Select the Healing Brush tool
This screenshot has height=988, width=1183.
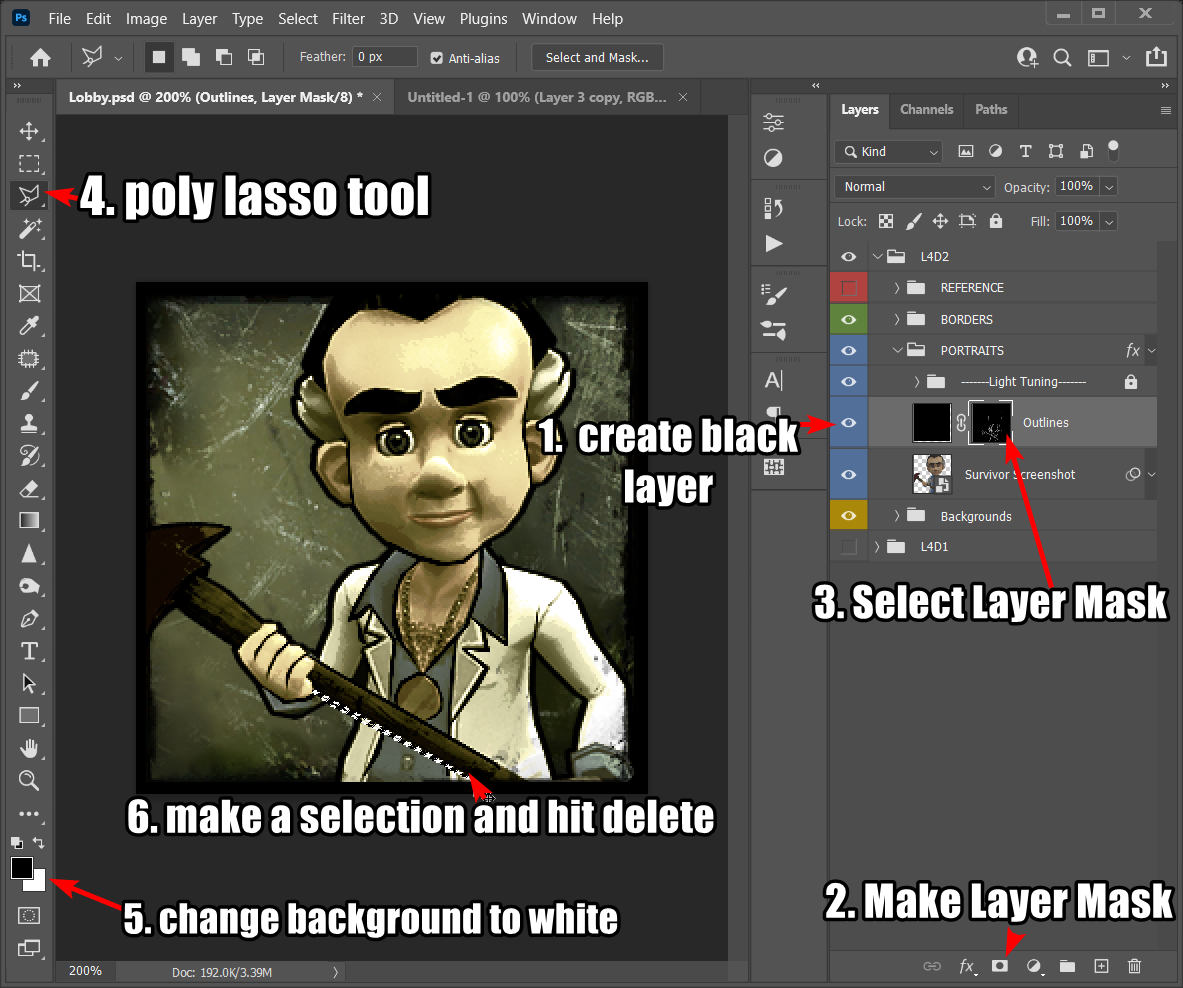29,358
